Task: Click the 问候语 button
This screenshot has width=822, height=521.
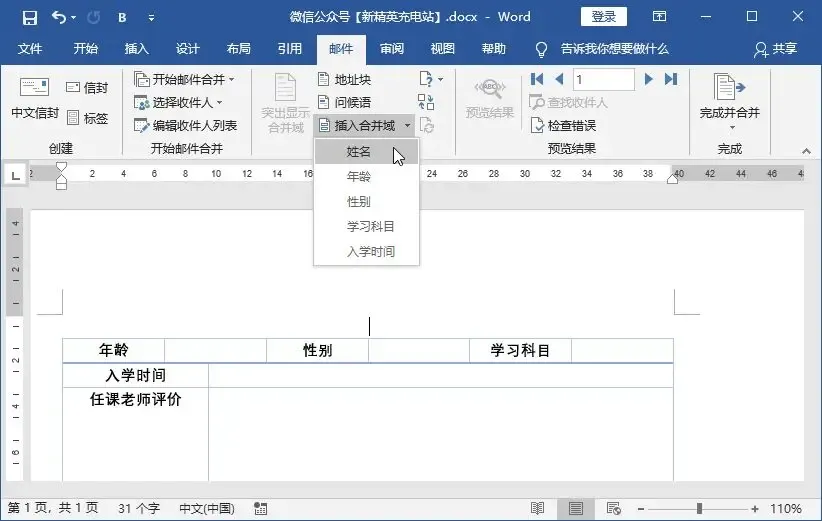Action: coord(344,102)
